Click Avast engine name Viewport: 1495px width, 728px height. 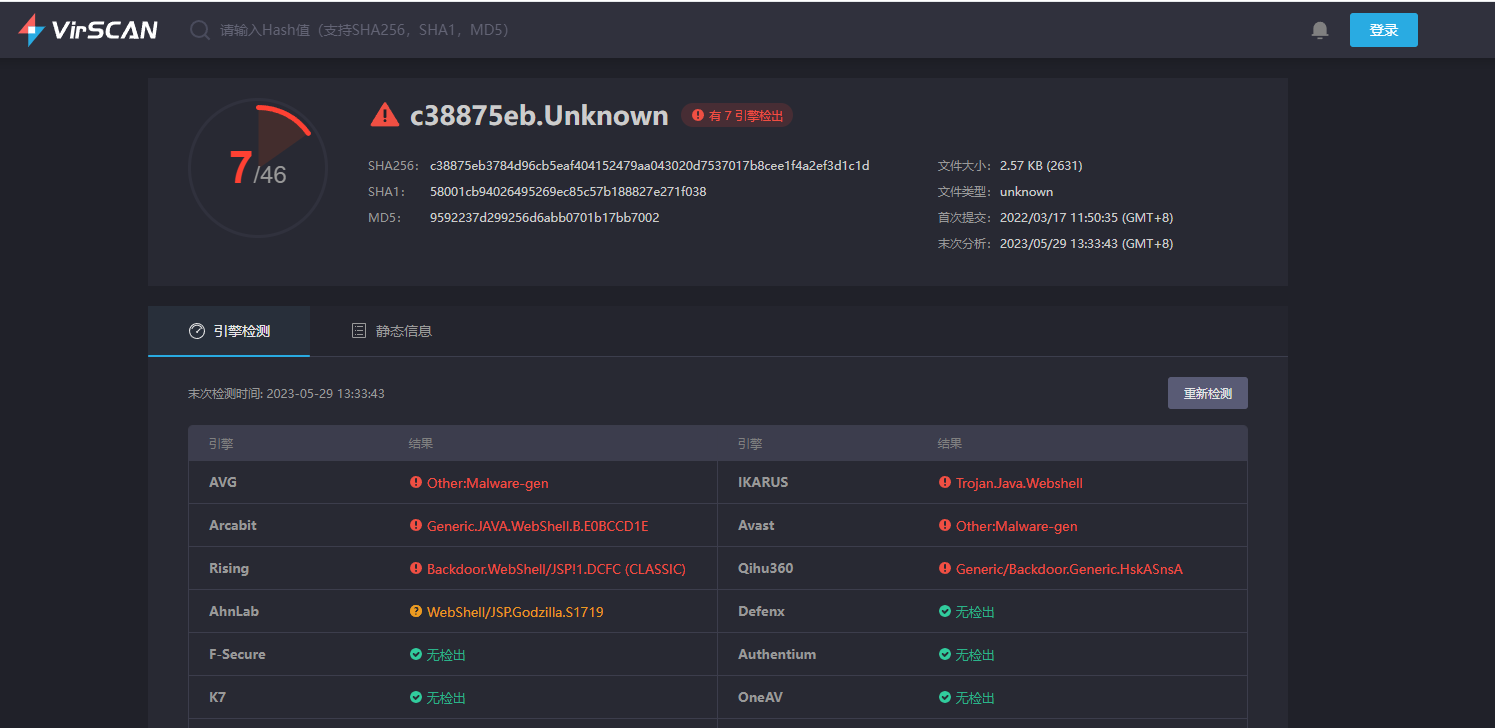pyautogui.click(x=756, y=525)
